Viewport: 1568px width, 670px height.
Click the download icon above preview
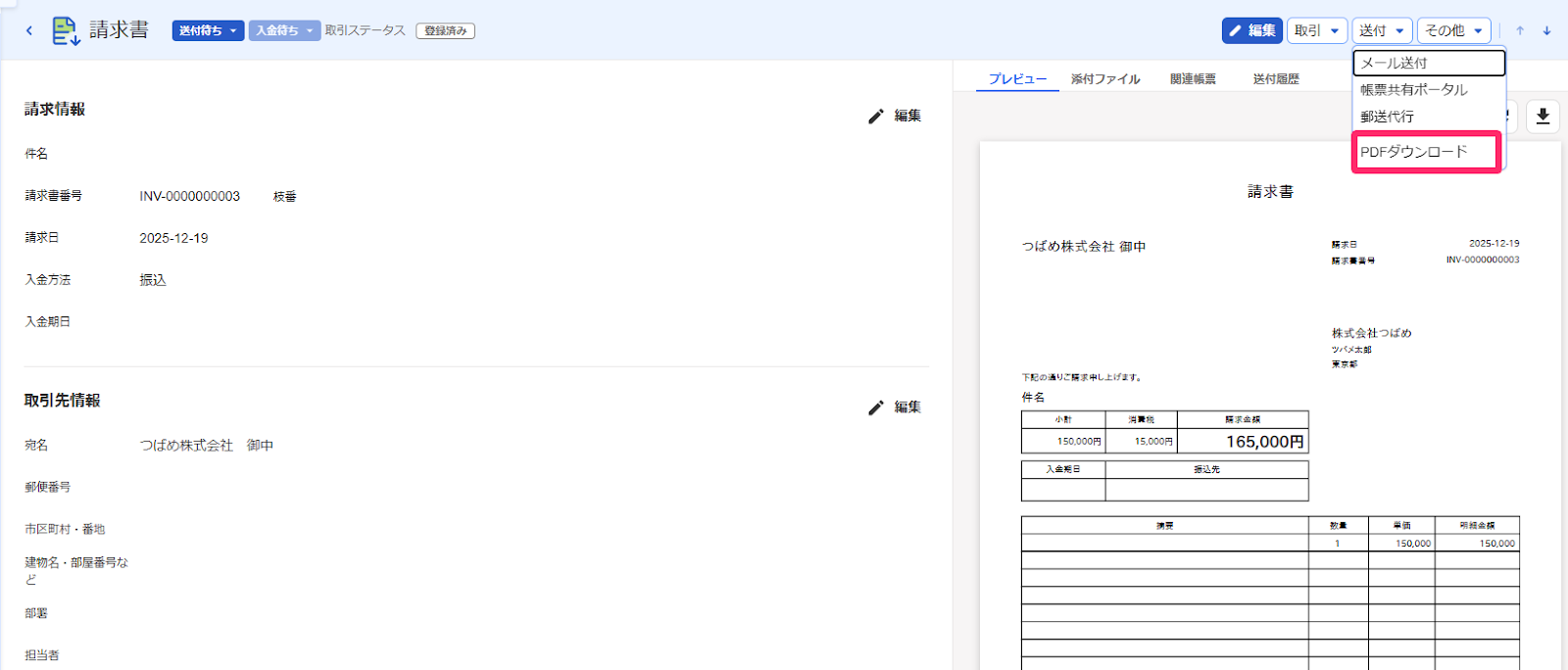1543,117
